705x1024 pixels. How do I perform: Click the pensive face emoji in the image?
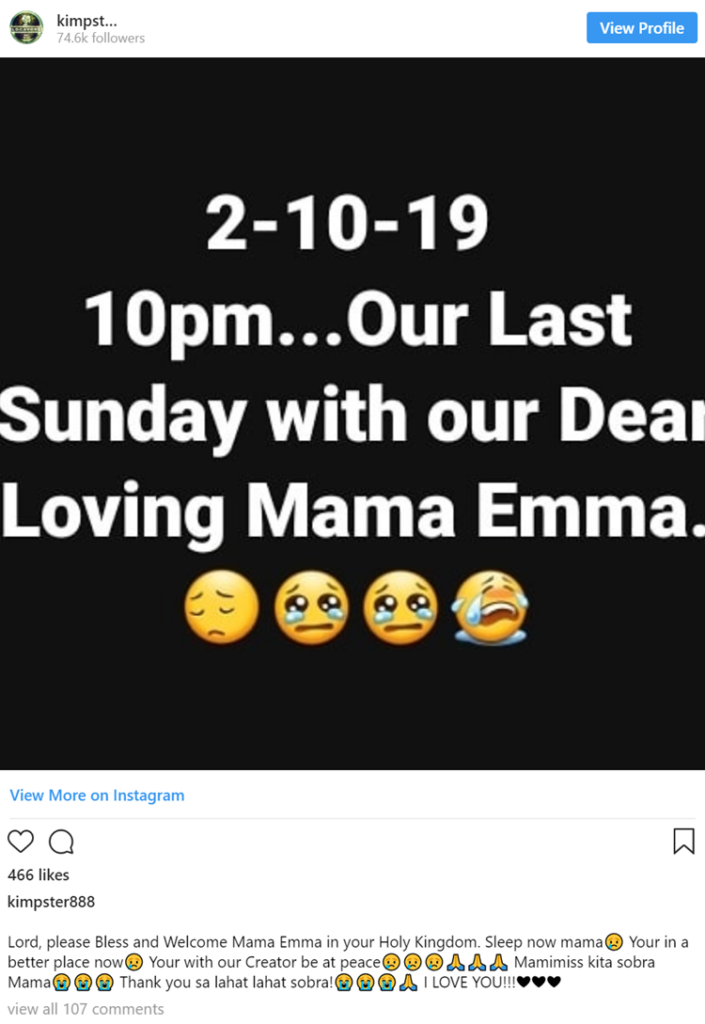[221, 607]
